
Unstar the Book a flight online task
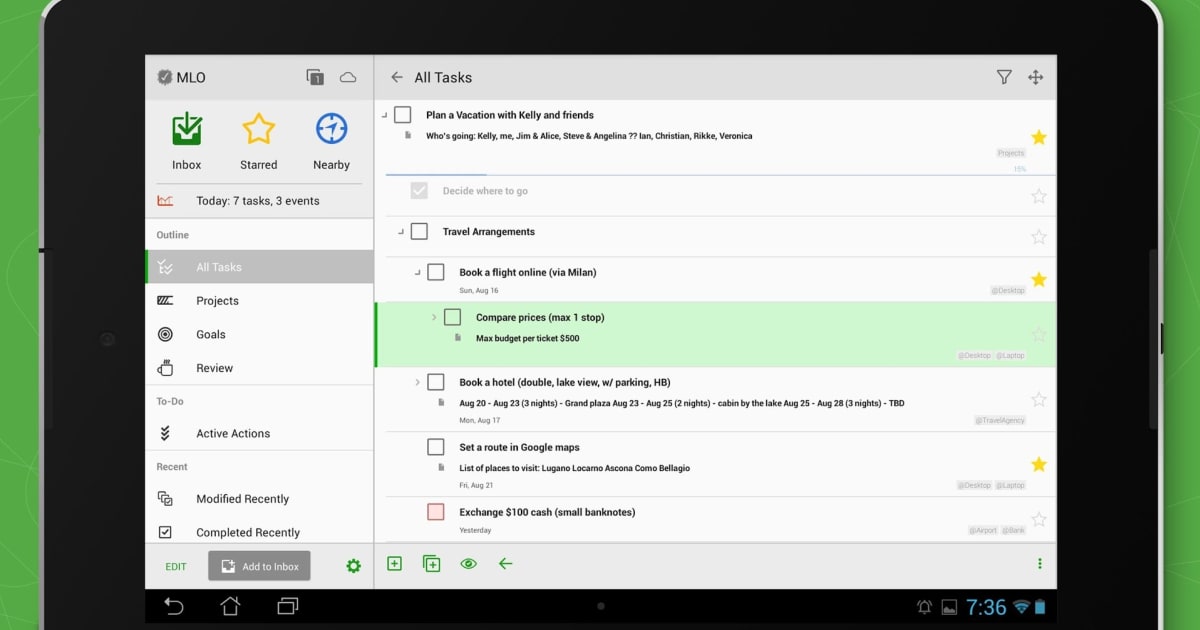click(x=1038, y=280)
